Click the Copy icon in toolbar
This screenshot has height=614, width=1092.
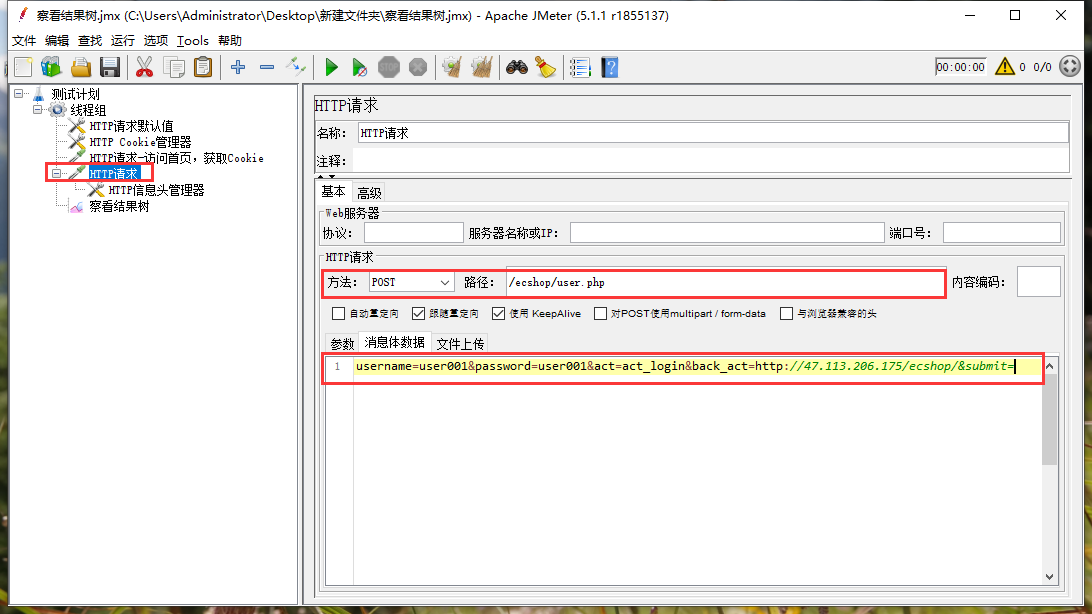[x=173, y=68]
